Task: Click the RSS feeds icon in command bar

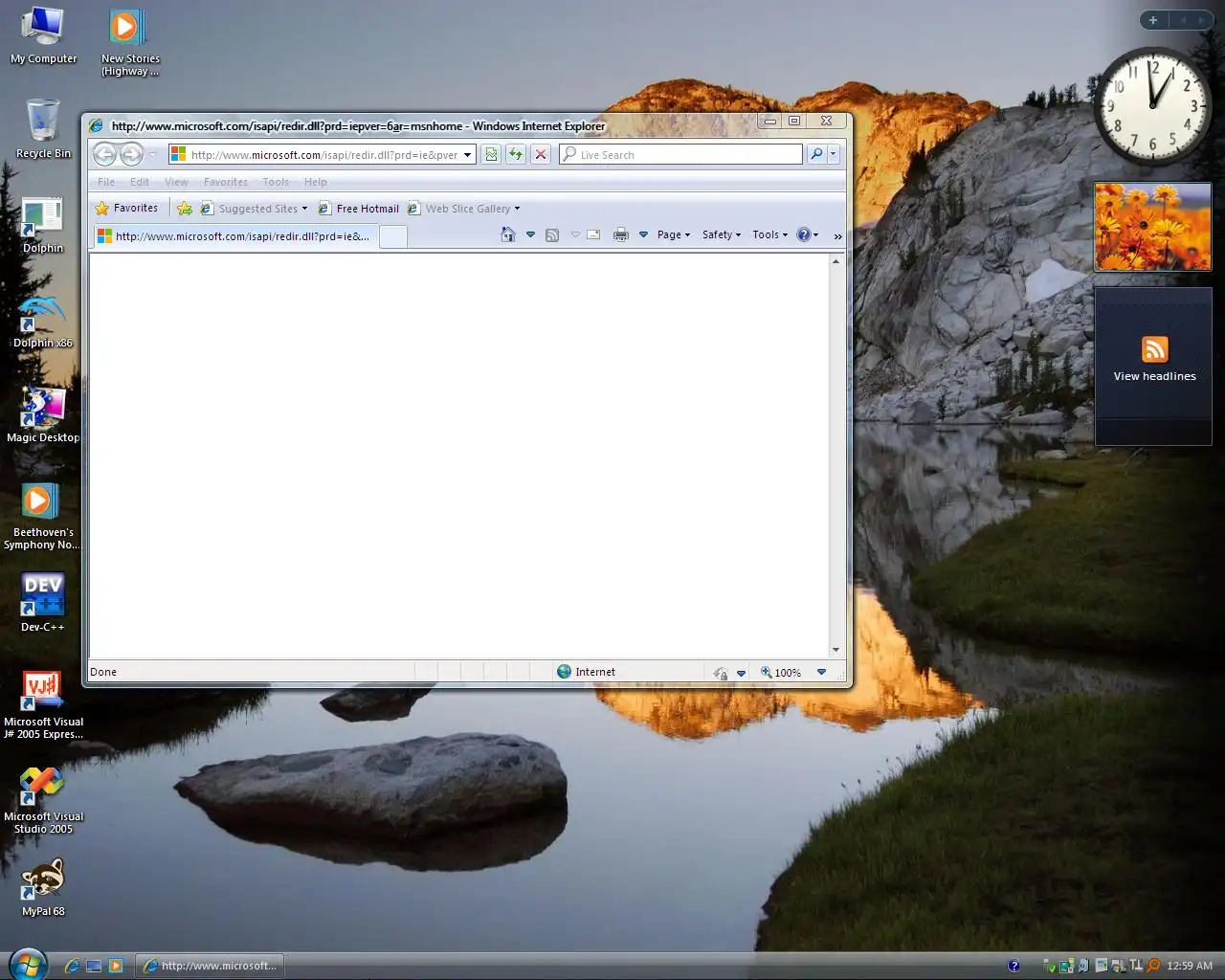Action: click(x=552, y=234)
